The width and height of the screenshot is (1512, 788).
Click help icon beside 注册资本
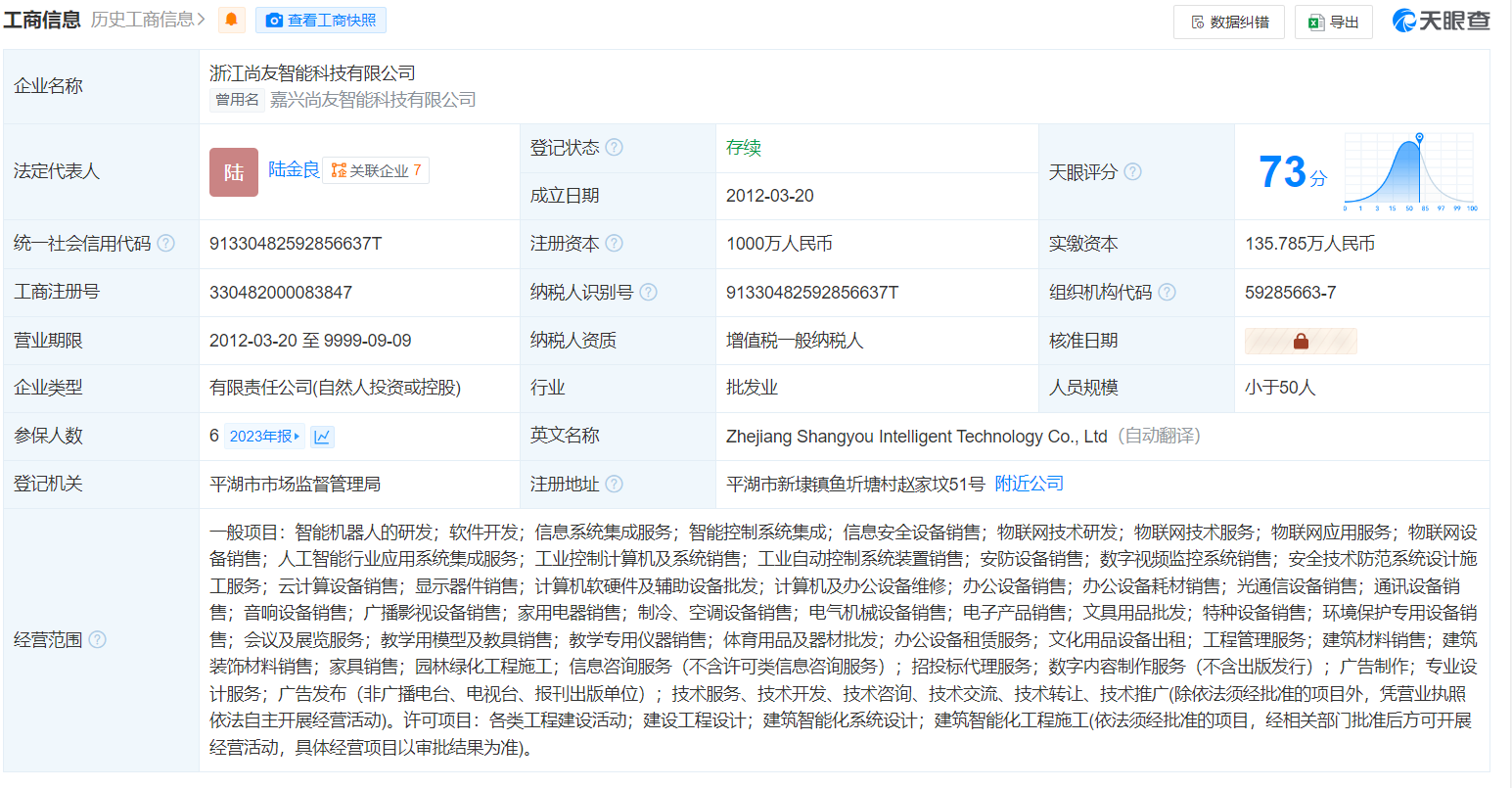pos(614,243)
